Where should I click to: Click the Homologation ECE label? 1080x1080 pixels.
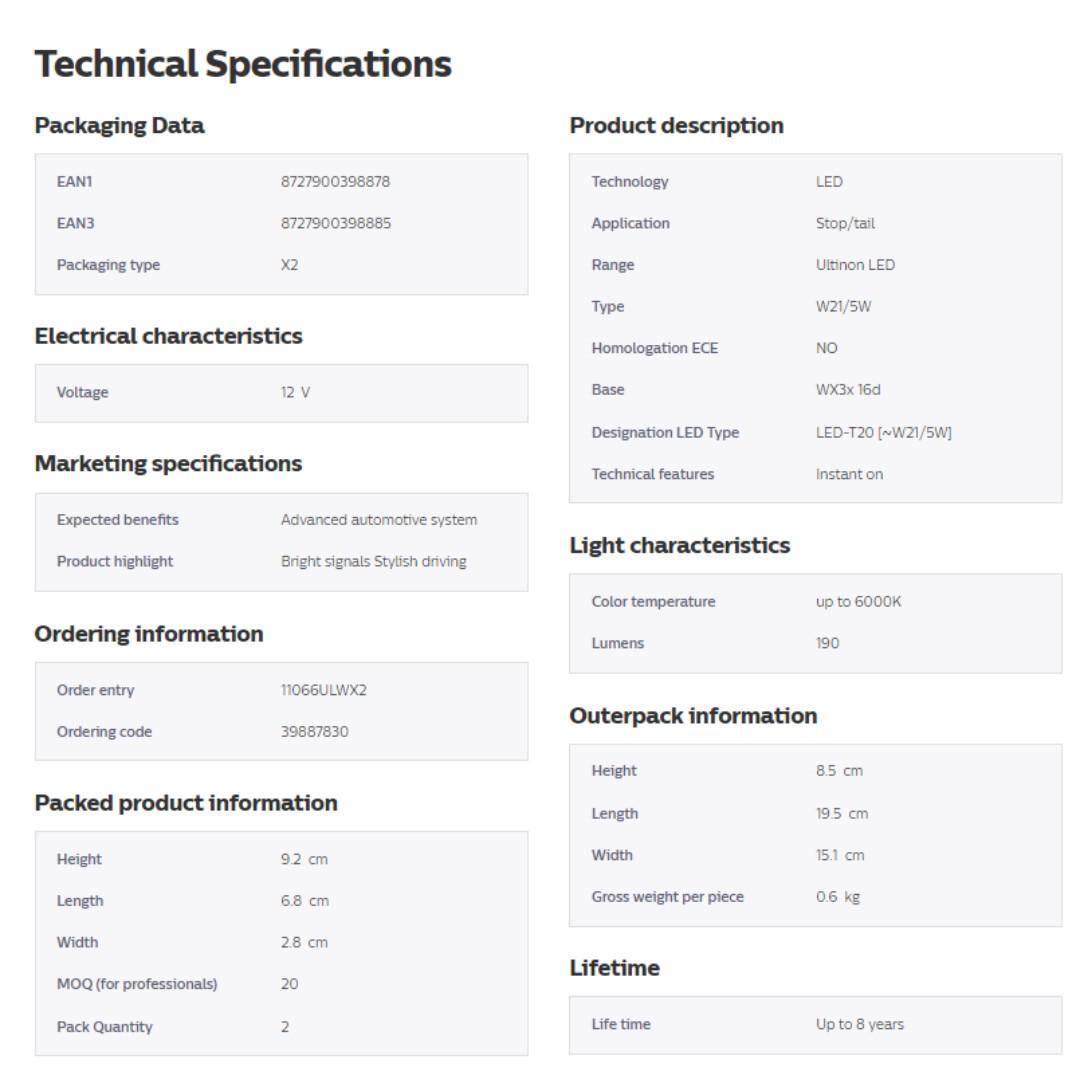pos(654,348)
